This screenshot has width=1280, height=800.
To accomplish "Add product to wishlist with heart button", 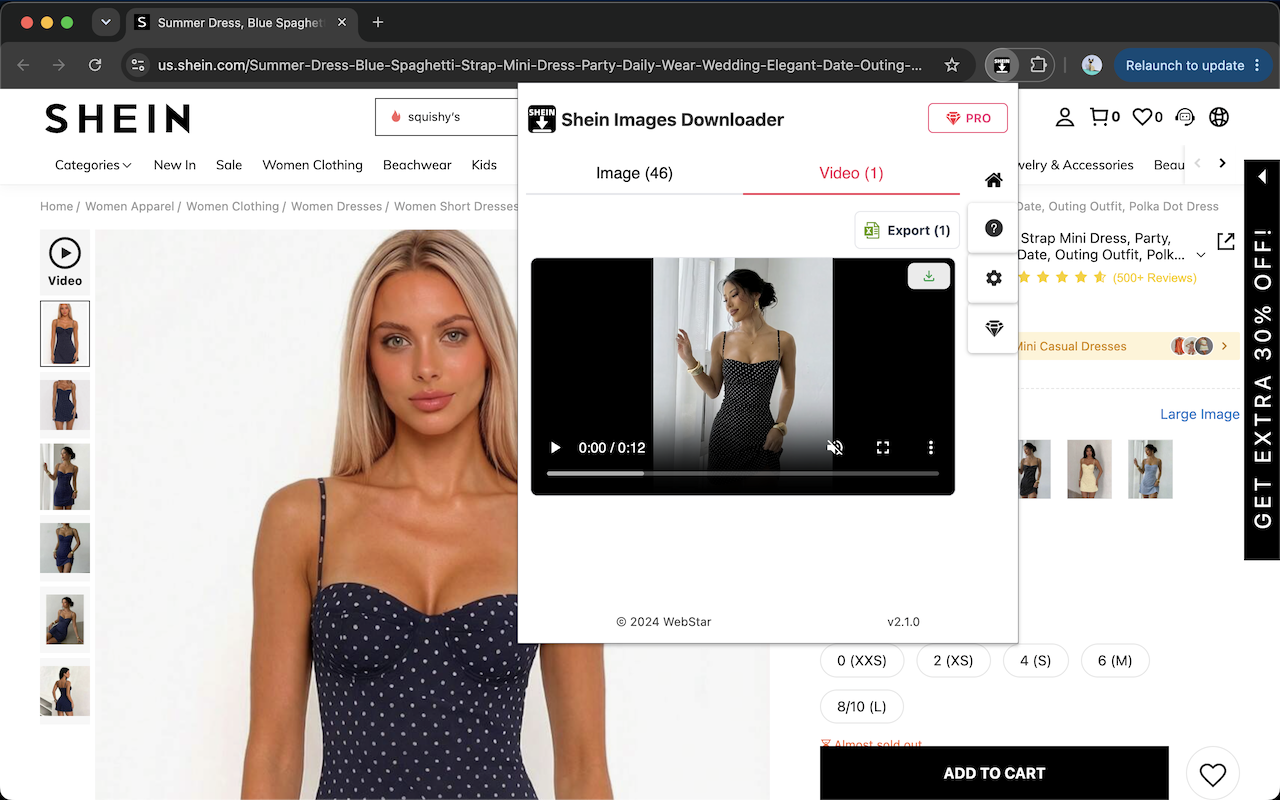I will [1213, 774].
